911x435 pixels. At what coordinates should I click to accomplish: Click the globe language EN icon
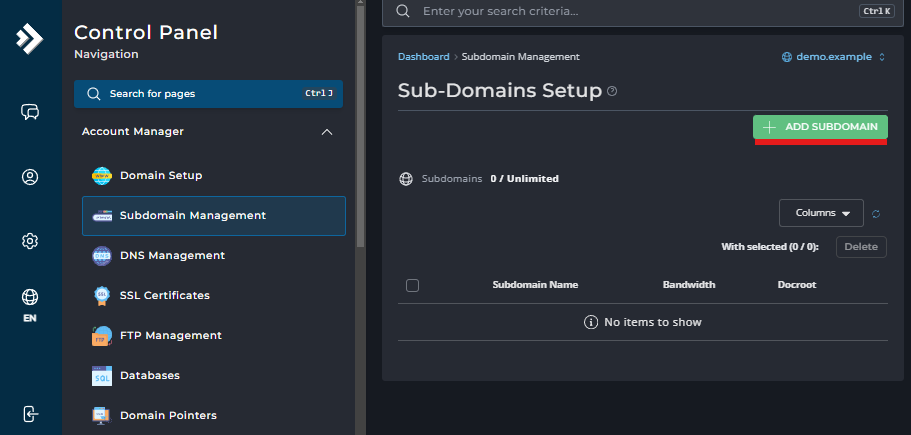[x=30, y=303]
